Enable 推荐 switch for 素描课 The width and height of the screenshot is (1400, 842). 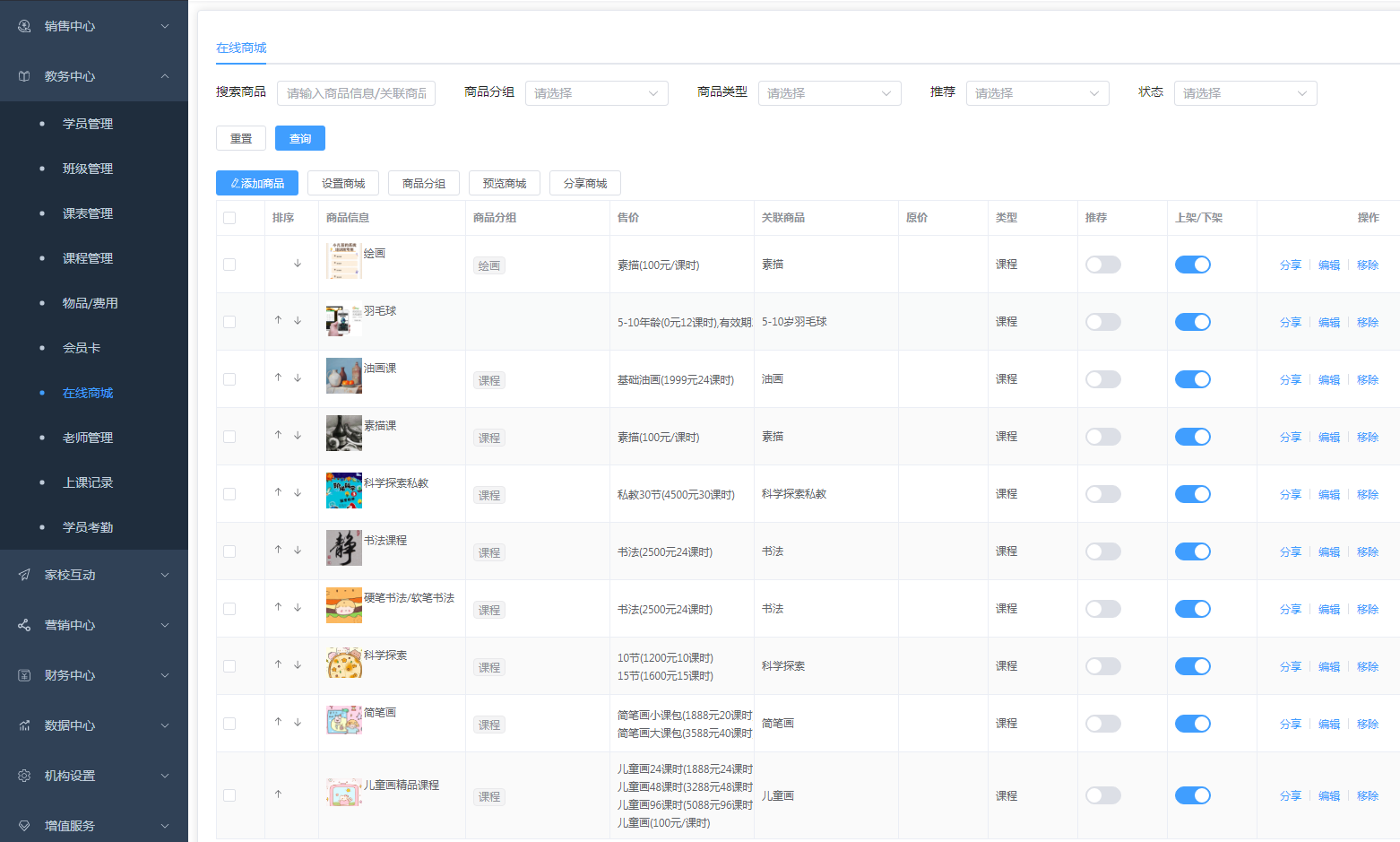click(1103, 437)
